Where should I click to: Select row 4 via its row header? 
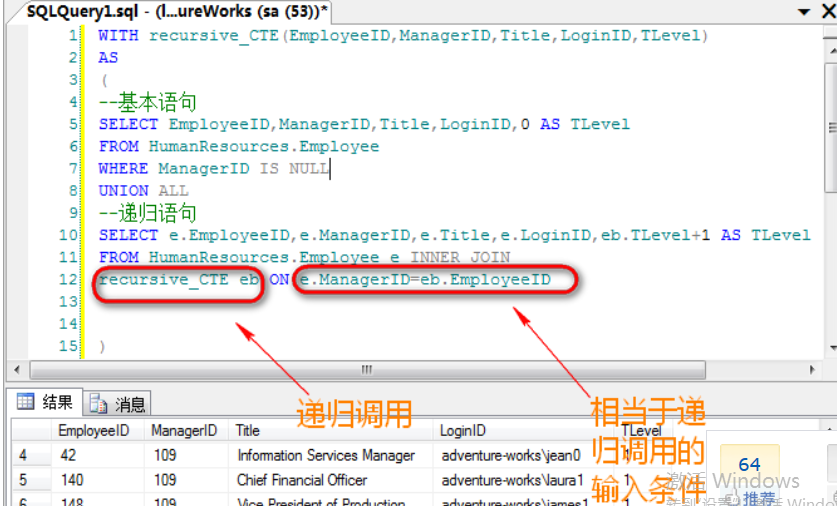click(27, 456)
